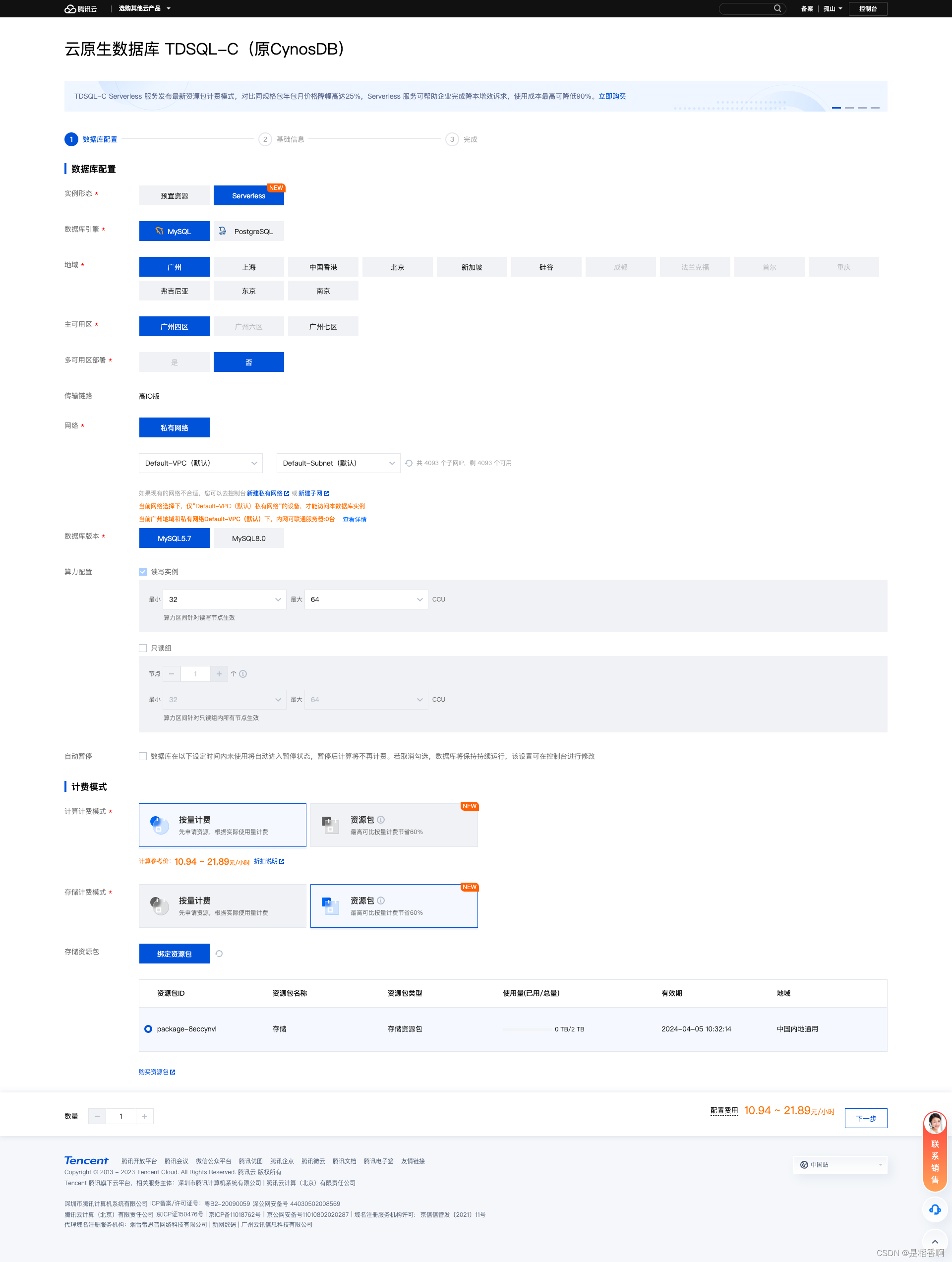Expand the 孤山 account dropdown

coord(833,8)
